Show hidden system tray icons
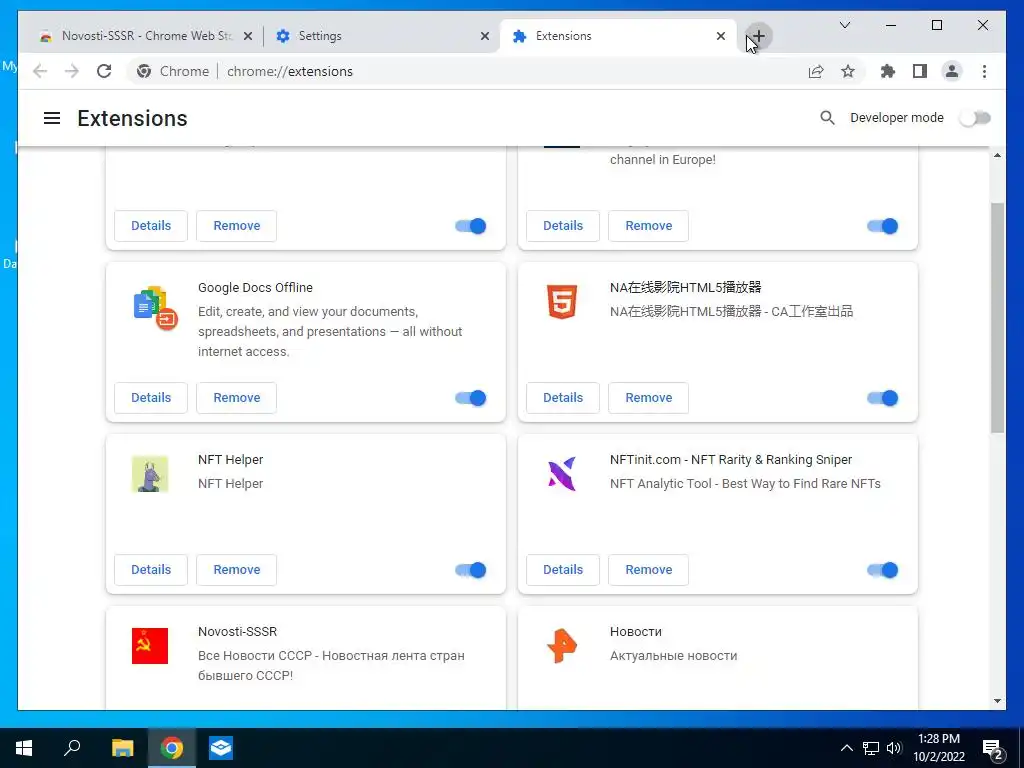This screenshot has width=1024, height=768. (846, 748)
